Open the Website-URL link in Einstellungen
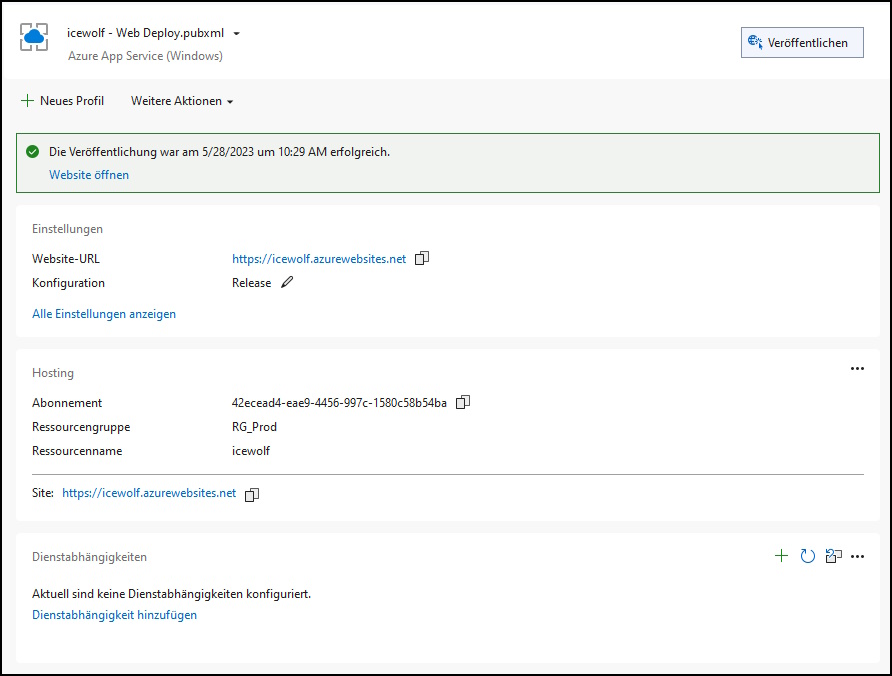 click(x=319, y=259)
